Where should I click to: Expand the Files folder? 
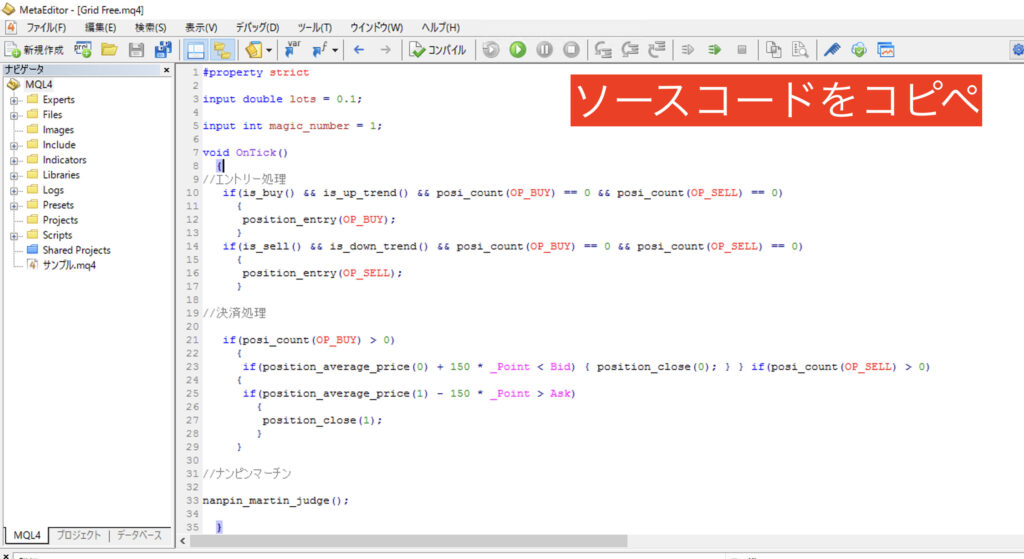point(14,116)
